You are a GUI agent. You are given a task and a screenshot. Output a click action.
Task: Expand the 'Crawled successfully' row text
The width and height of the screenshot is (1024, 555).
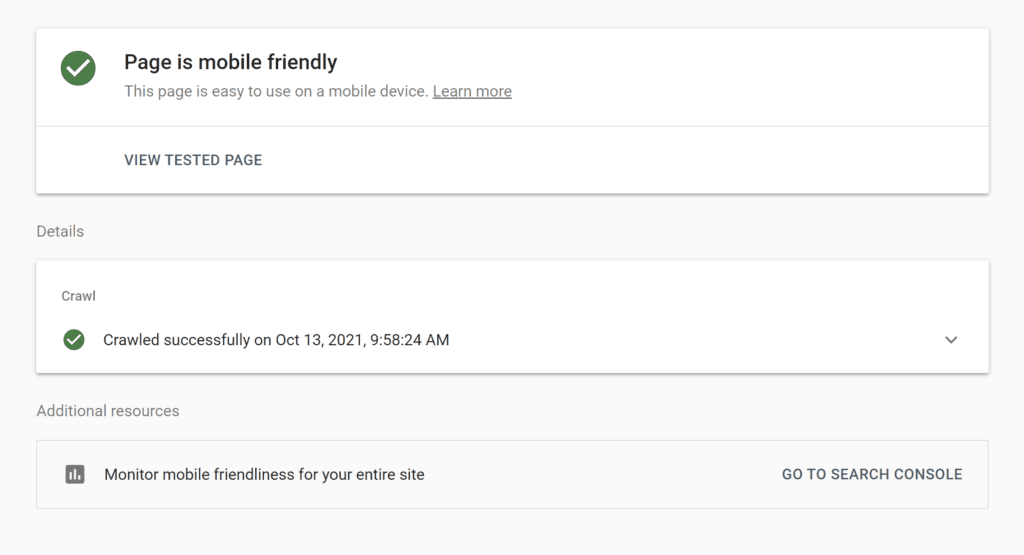tap(276, 340)
